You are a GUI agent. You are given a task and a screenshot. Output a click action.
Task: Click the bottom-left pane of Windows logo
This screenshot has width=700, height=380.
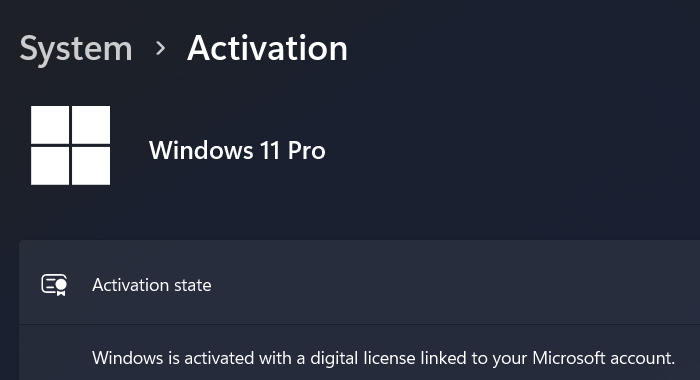50,166
